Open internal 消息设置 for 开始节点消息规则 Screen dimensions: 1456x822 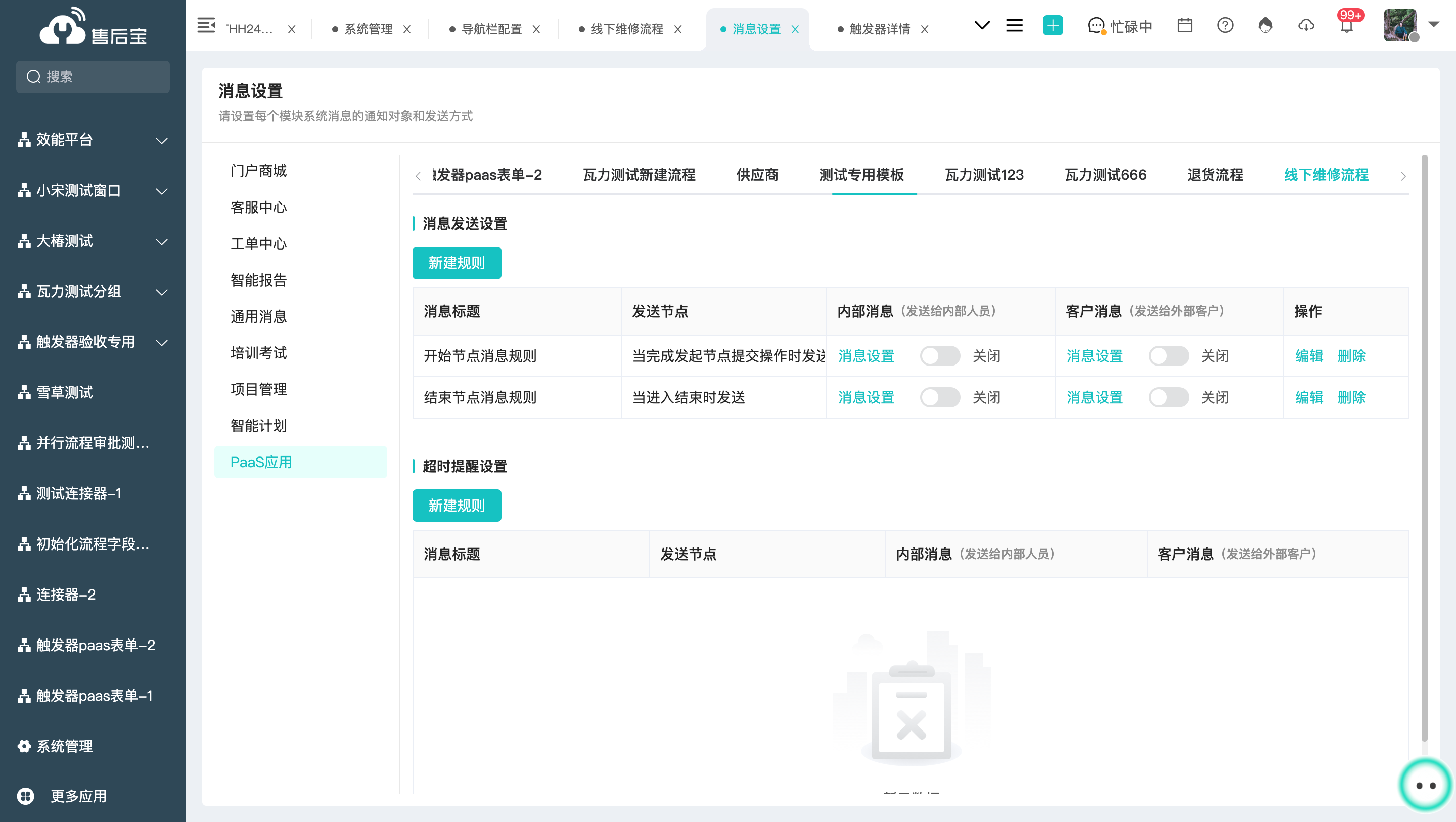point(866,356)
